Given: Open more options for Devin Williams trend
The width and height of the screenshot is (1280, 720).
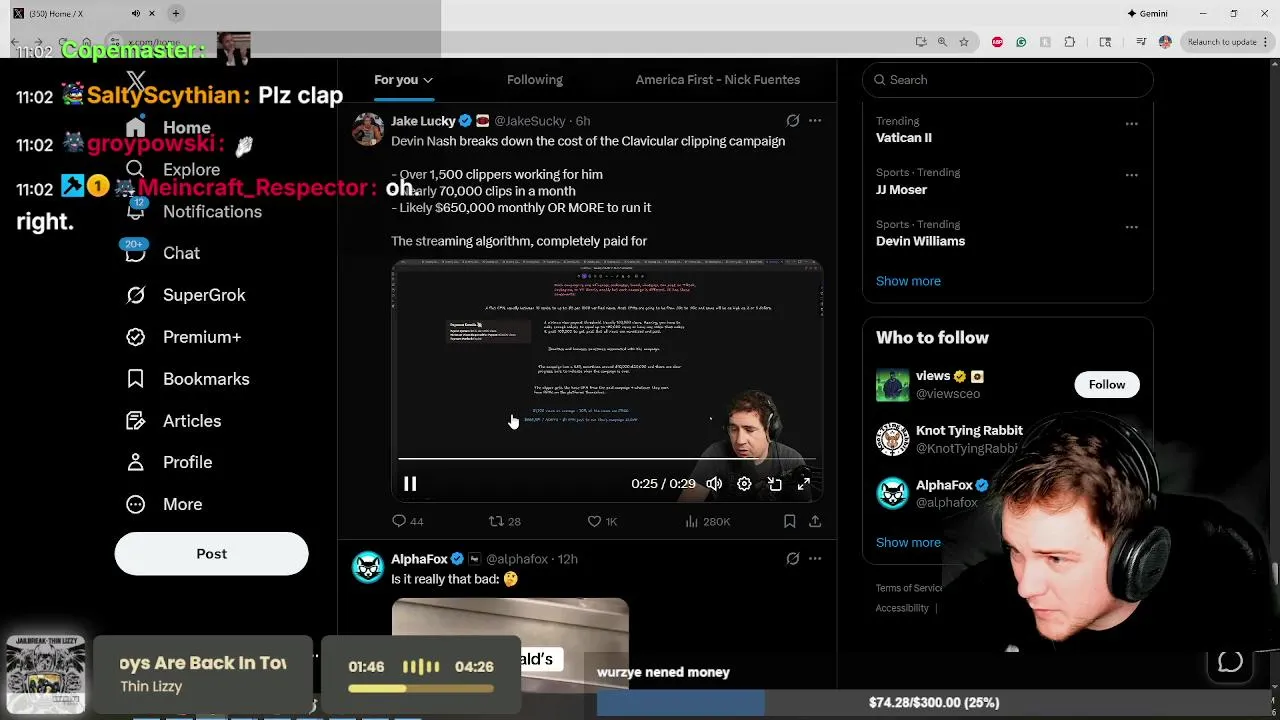Looking at the screenshot, I should tap(1132, 228).
